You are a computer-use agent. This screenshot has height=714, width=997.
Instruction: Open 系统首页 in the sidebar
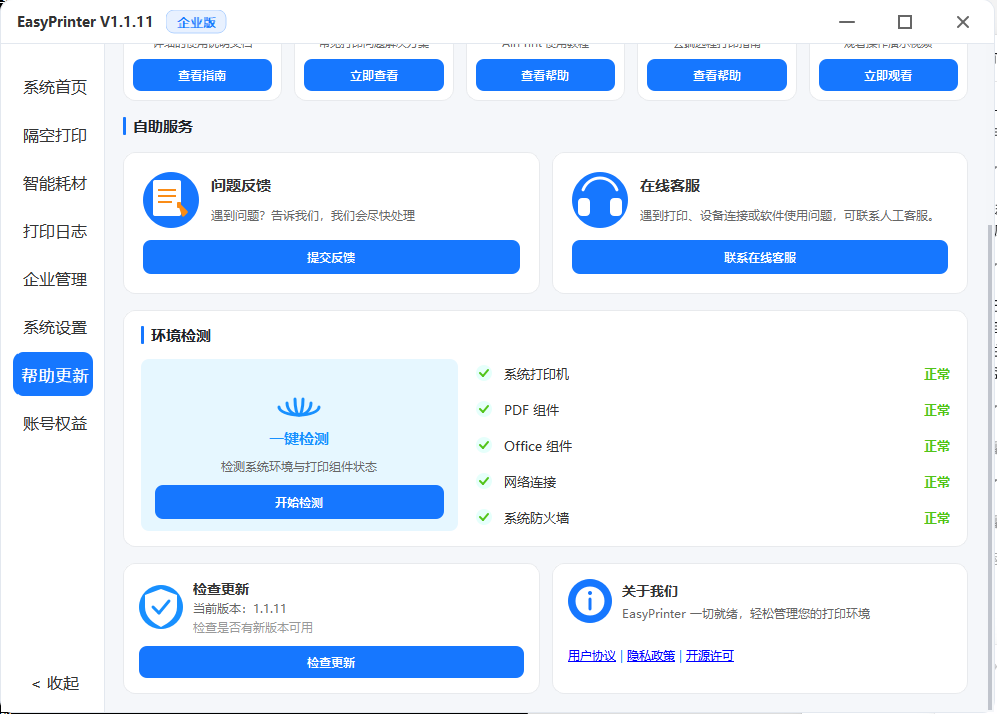[55, 87]
